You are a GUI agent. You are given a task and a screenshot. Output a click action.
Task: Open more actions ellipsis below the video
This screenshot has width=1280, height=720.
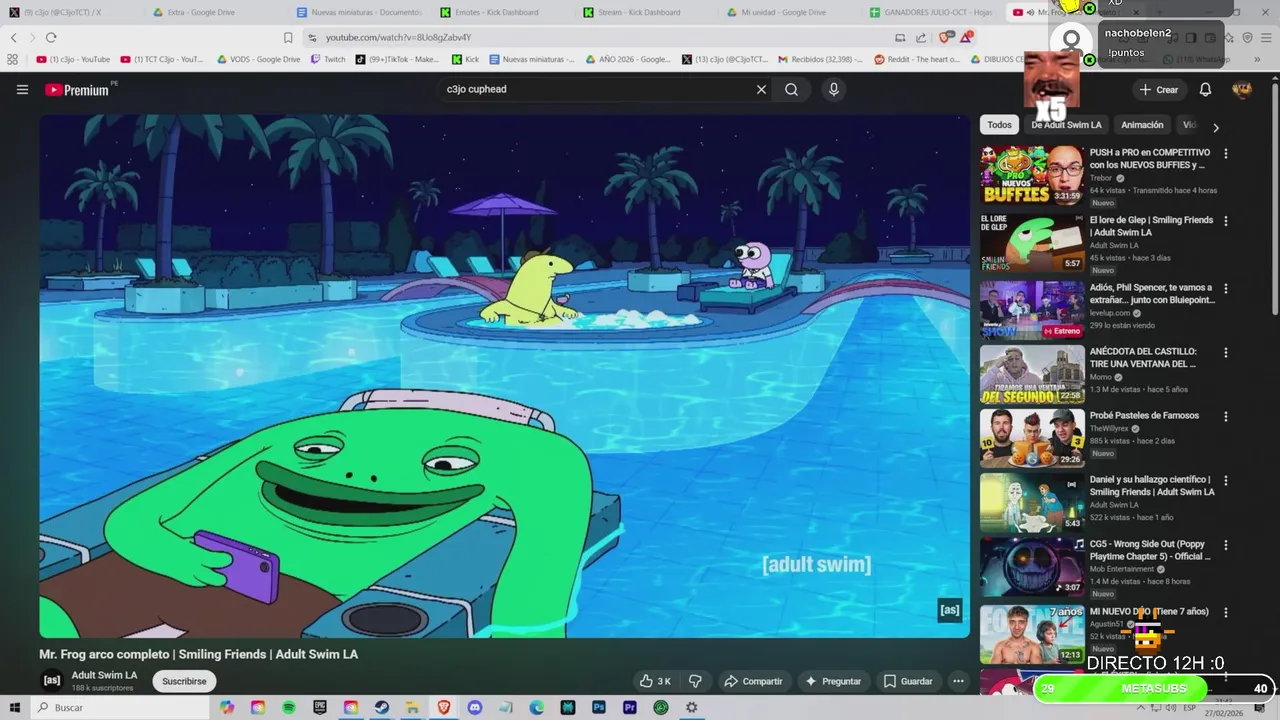[x=958, y=681]
